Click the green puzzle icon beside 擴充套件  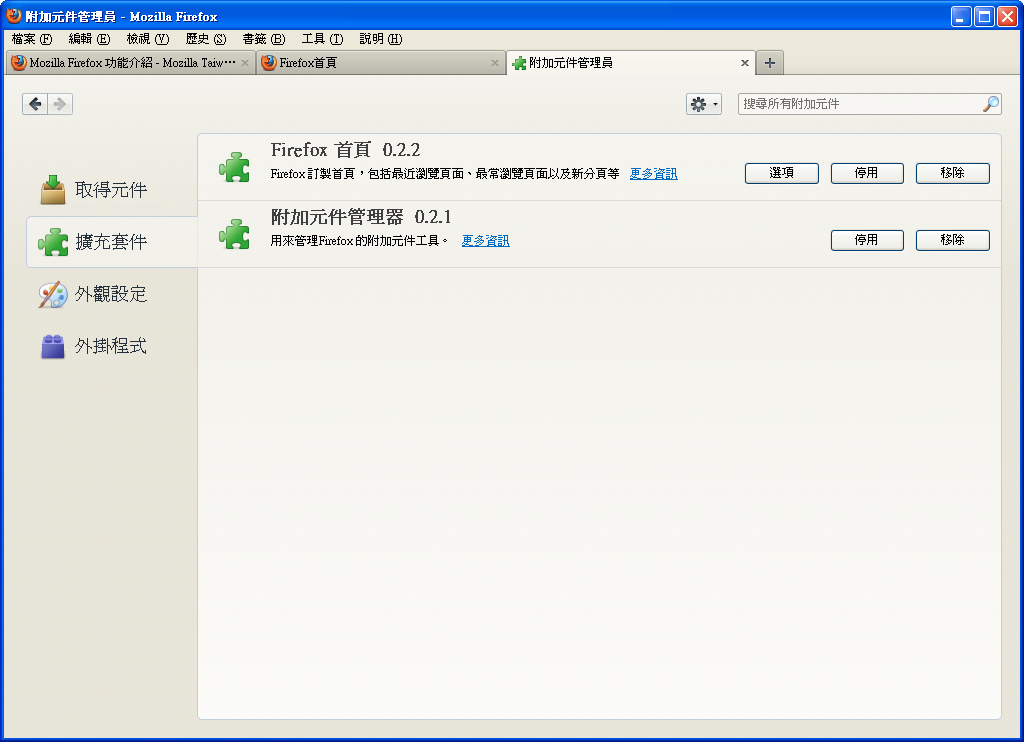53,242
